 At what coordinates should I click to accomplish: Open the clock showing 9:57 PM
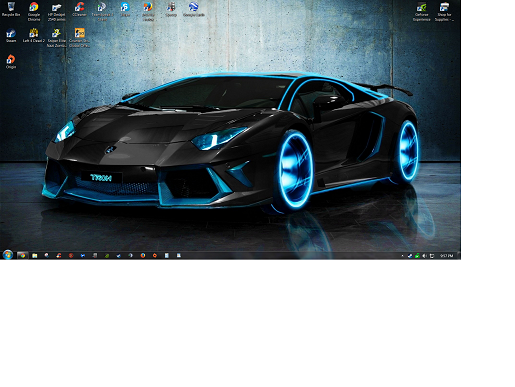(446, 256)
